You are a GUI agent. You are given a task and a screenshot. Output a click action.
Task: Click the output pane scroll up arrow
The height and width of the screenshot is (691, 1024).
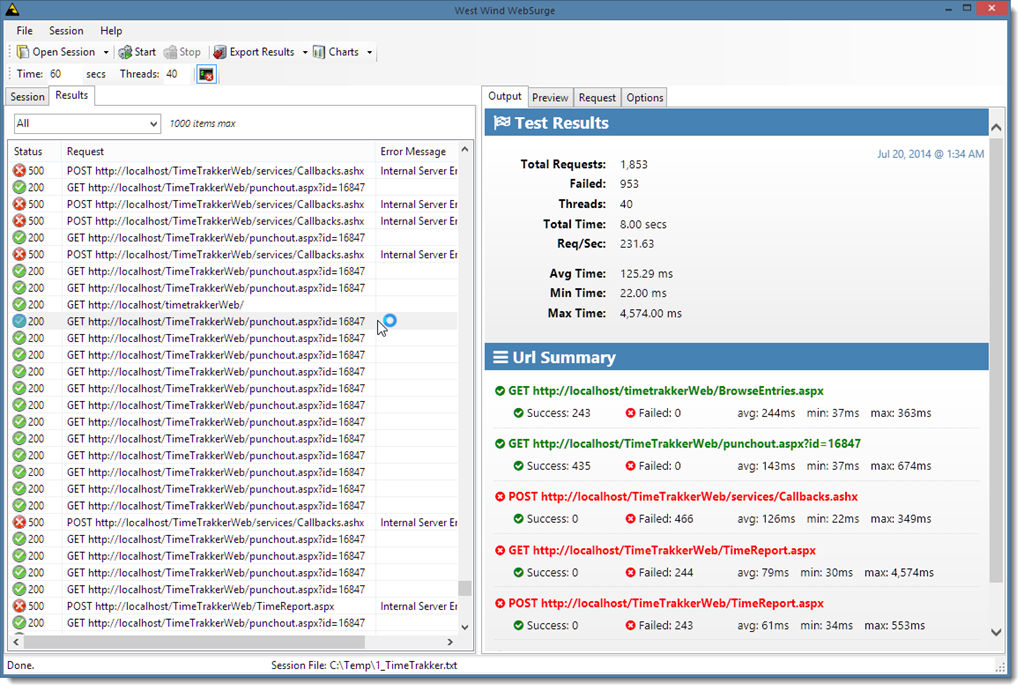click(x=996, y=128)
